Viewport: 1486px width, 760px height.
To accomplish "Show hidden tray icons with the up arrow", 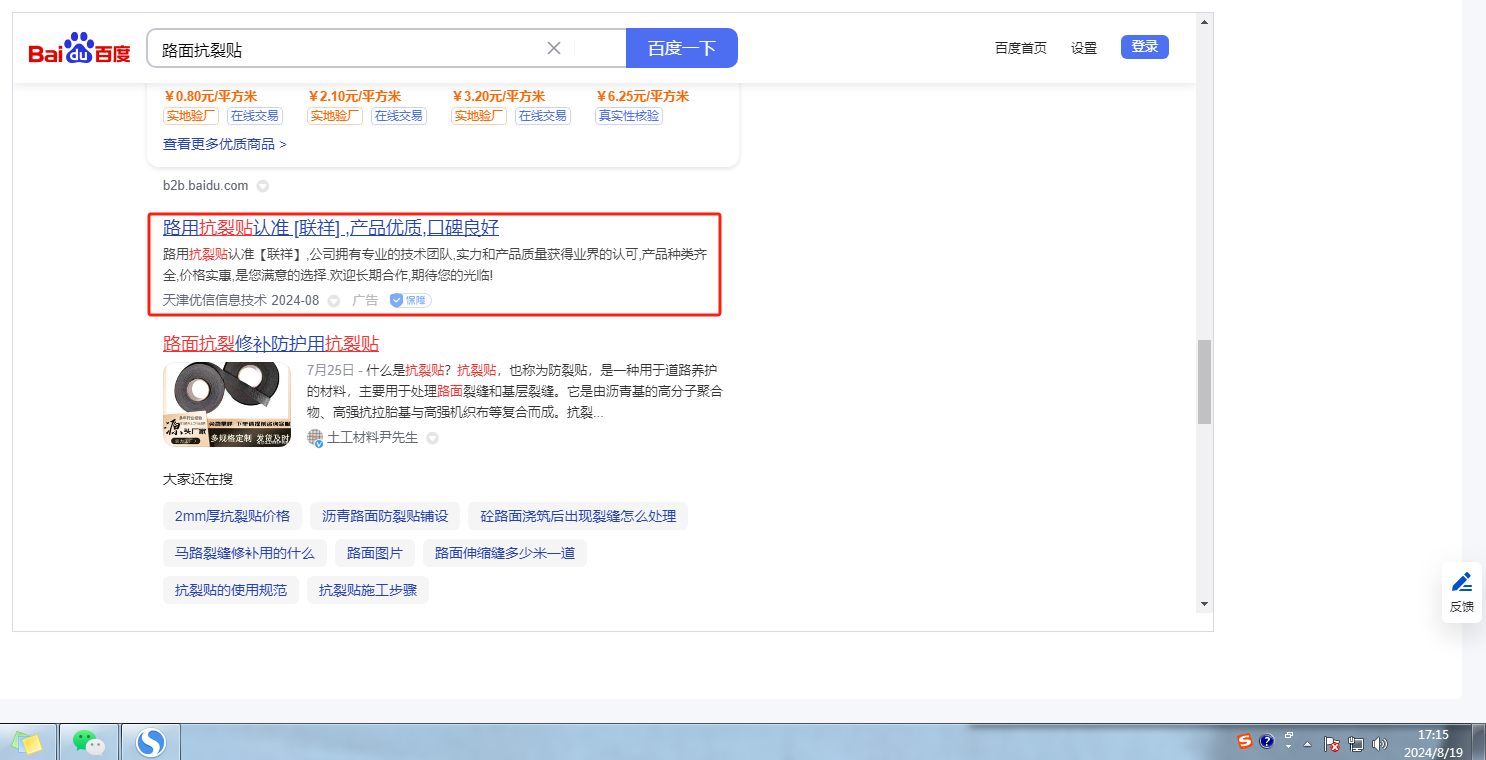I will (x=1307, y=743).
